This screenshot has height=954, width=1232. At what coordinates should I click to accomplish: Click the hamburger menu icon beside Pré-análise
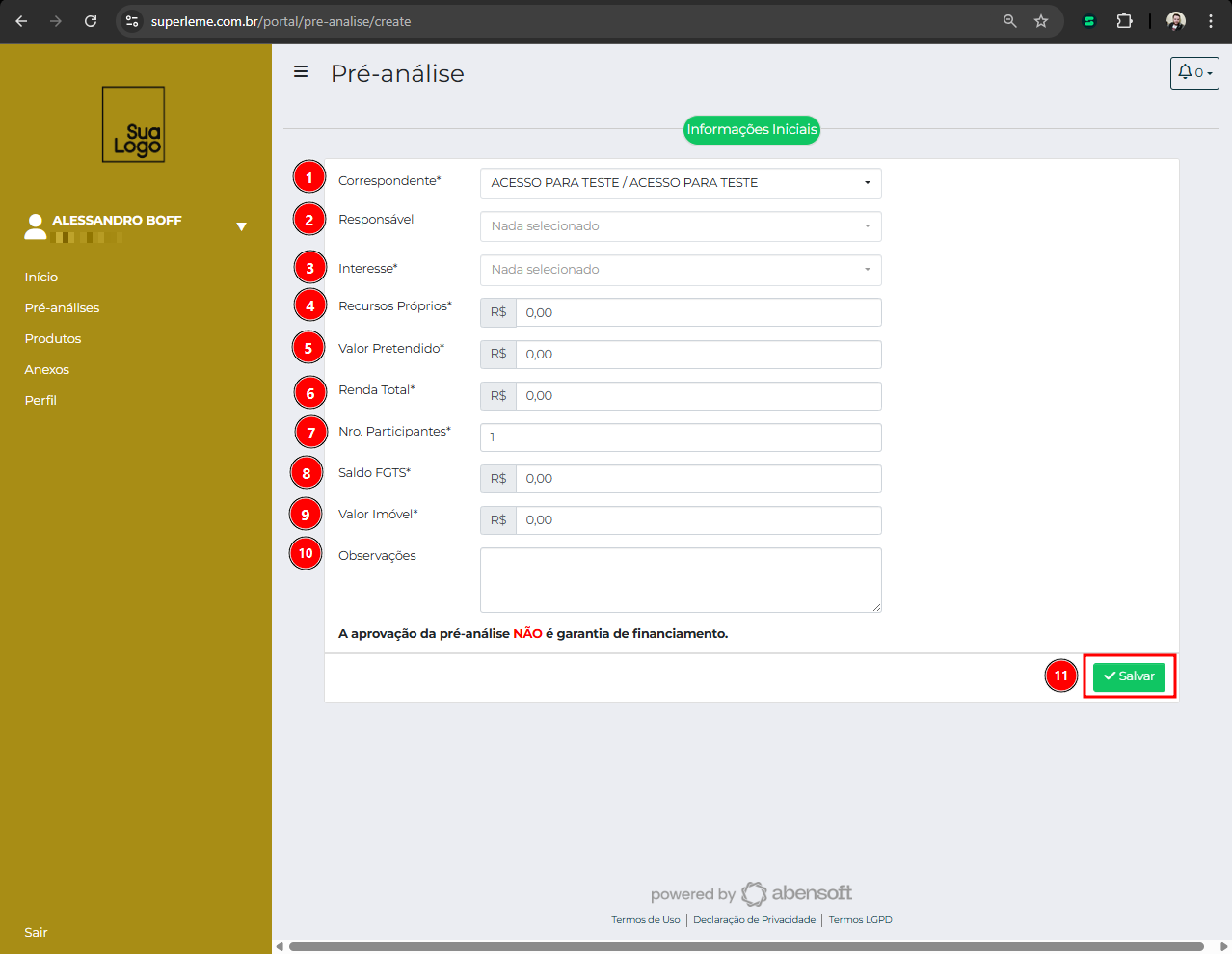pyautogui.click(x=301, y=72)
